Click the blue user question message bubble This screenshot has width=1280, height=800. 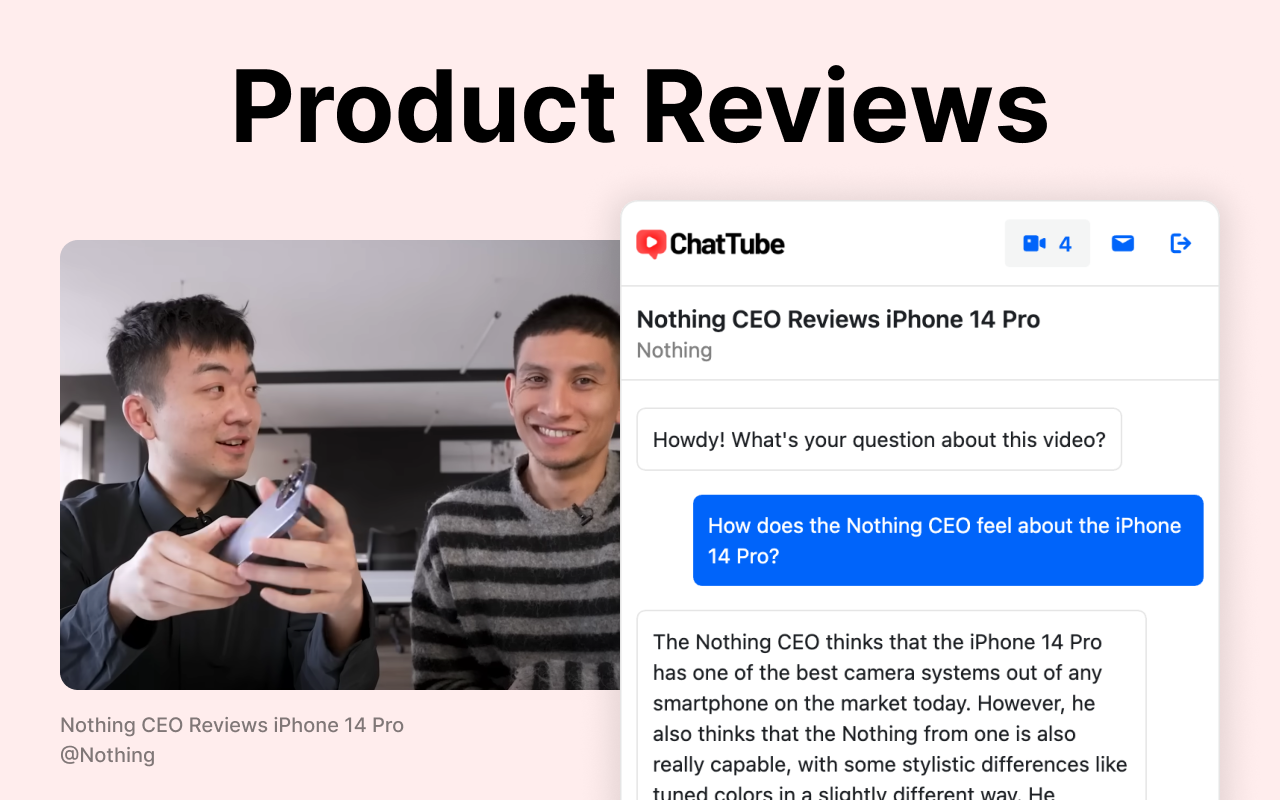pos(948,540)
